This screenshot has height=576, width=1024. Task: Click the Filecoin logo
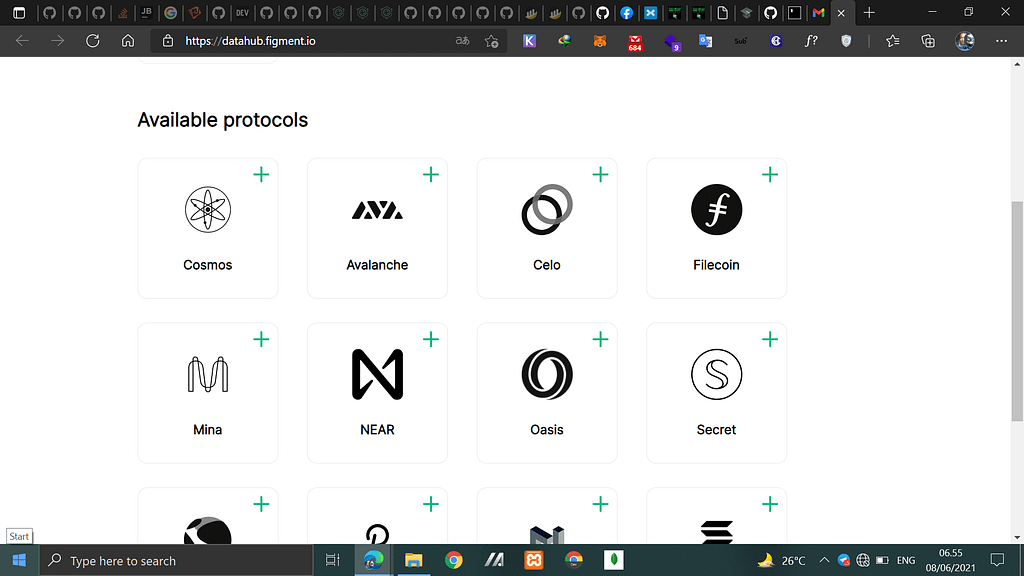[716, 210]
